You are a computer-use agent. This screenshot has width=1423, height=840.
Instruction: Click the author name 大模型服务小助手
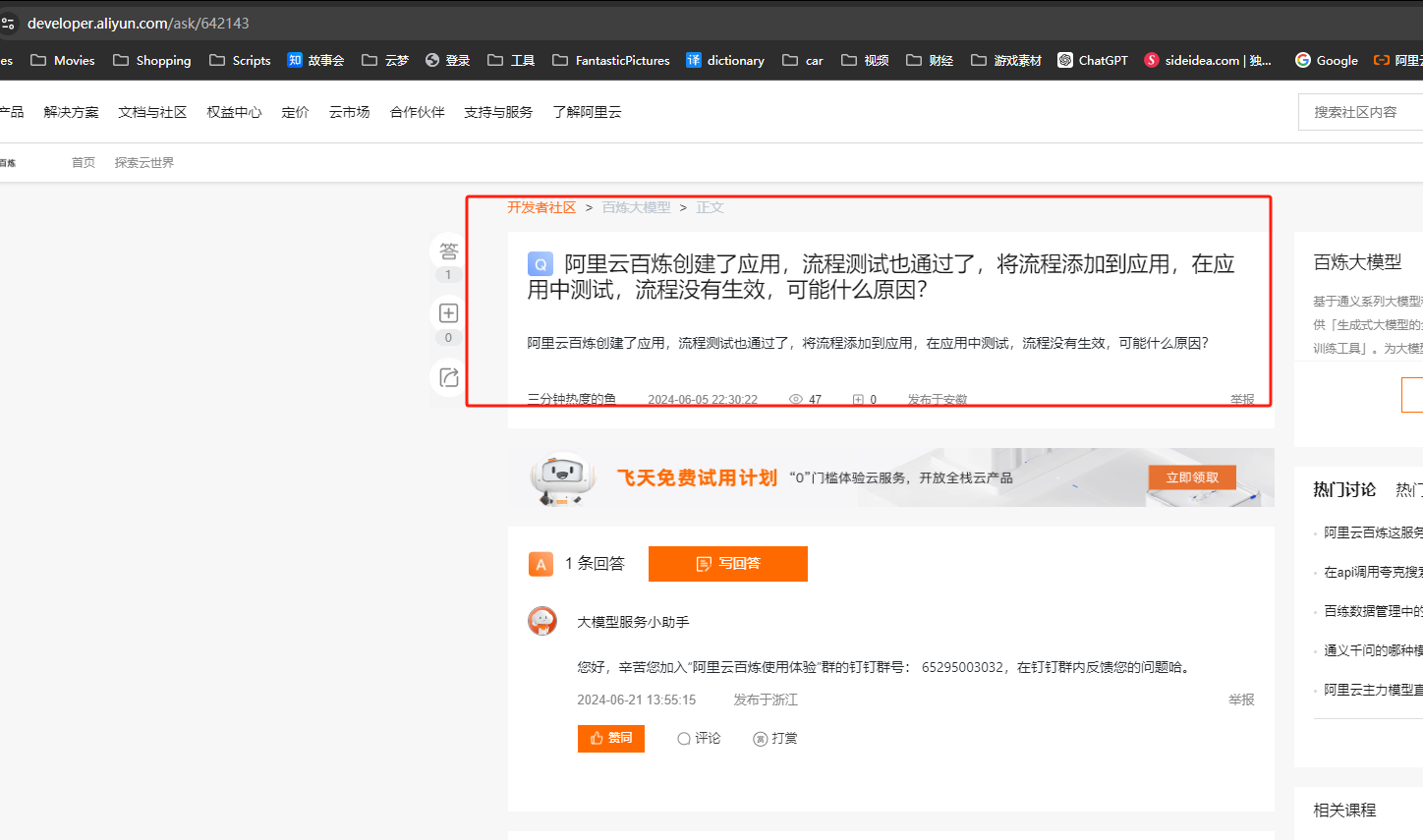(633, 622)
